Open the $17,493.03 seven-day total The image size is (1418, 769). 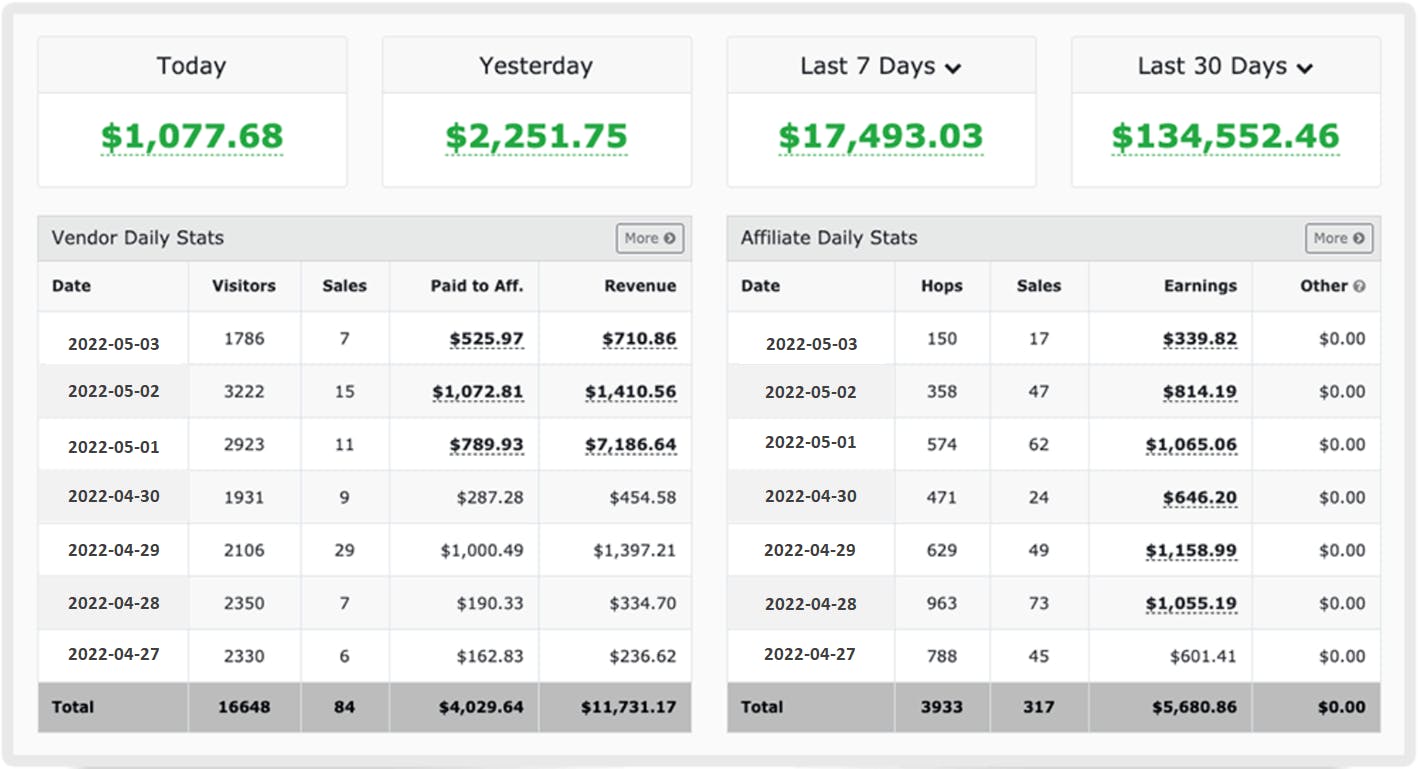tap(881, 136)
